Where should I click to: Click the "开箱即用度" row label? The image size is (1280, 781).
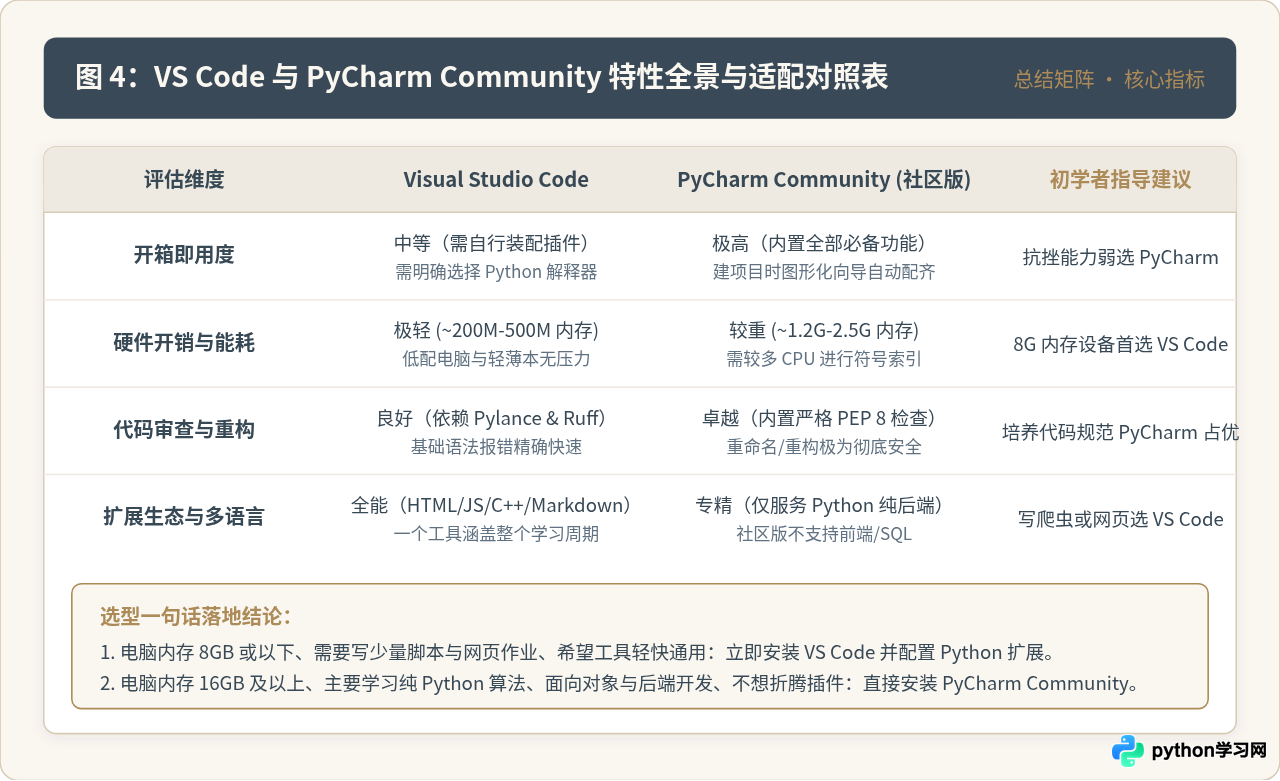tap(184, 255)
